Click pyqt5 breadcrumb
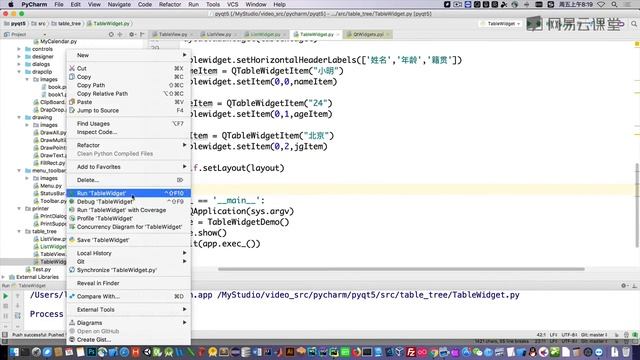Image resolution: width=640 pixels, height=360 pixels. [15, 24]
